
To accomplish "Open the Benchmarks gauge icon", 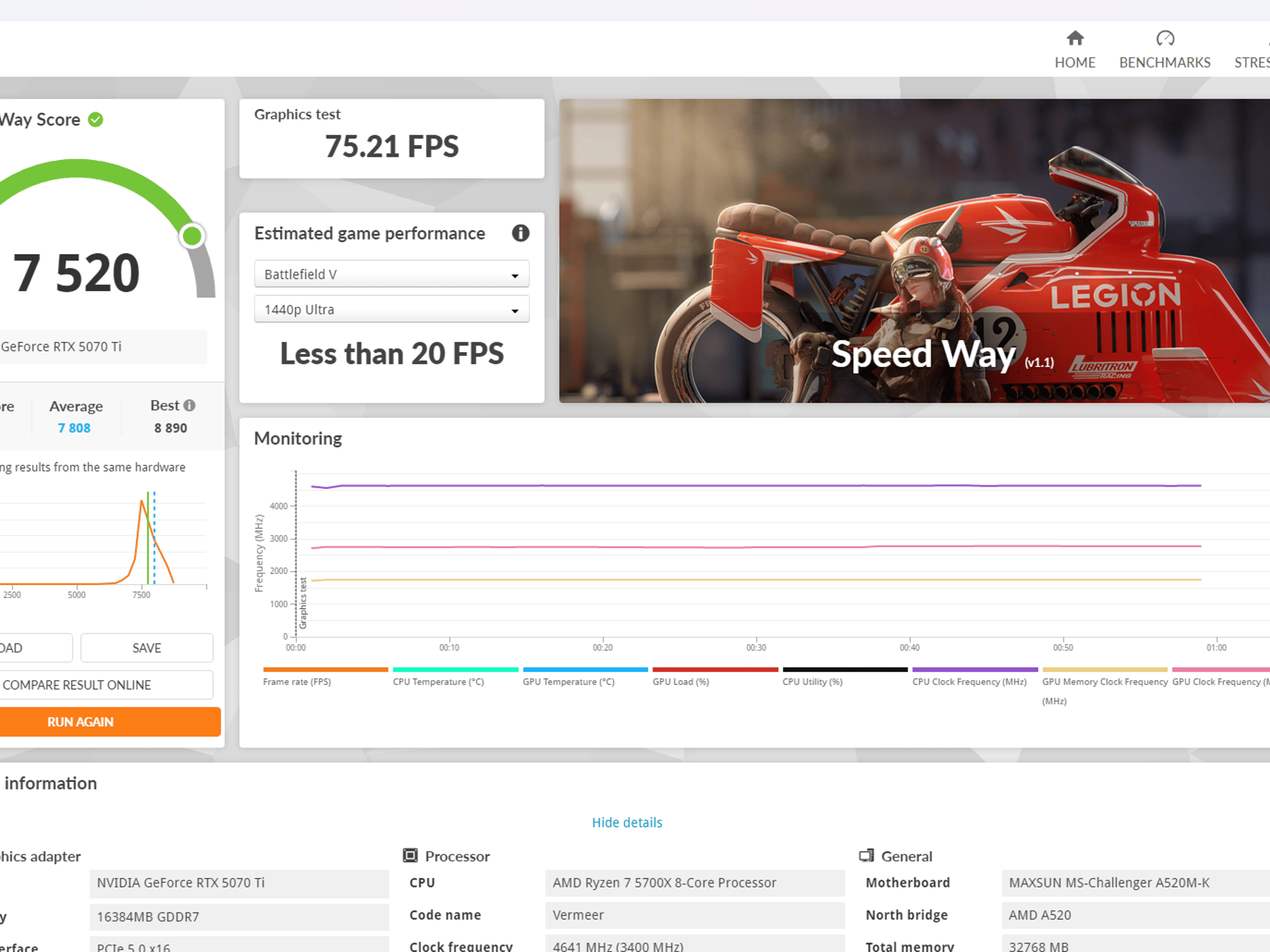I will [1165, 38].
